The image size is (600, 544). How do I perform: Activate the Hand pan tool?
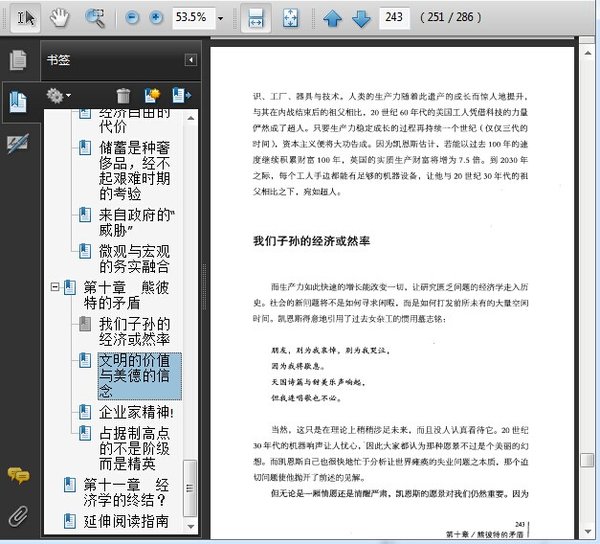click(x=60, y=17)
